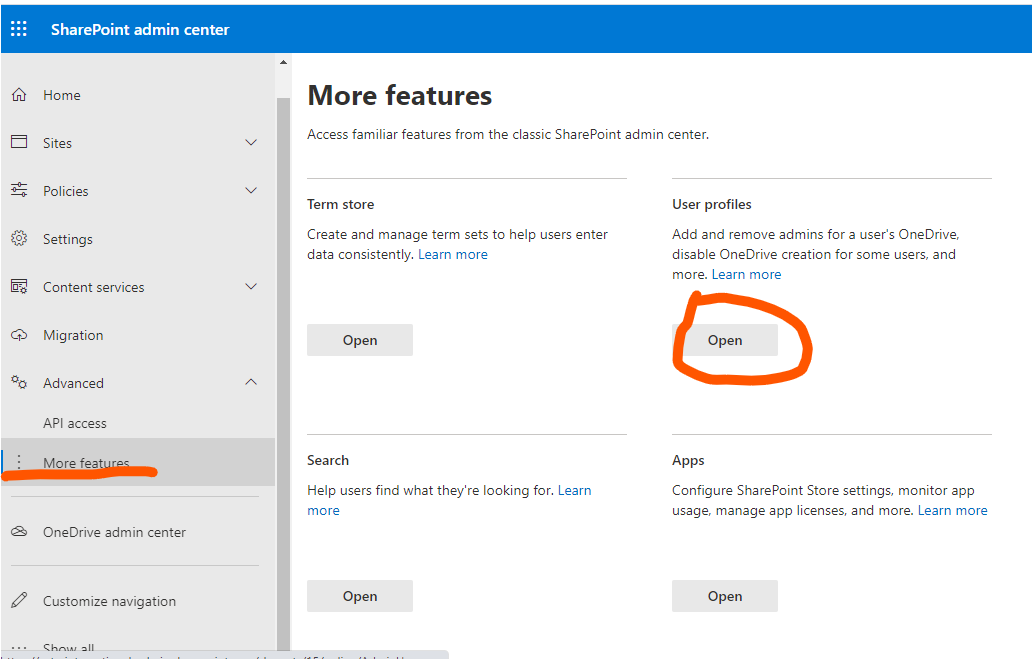Click the Customize navigation pencil icon
This screenshot has width=1032, height=659.
[19, 600]
